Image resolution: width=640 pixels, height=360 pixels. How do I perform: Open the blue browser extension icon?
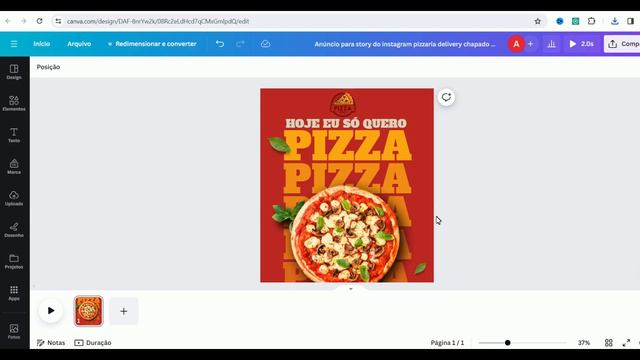tap(560, 21)
